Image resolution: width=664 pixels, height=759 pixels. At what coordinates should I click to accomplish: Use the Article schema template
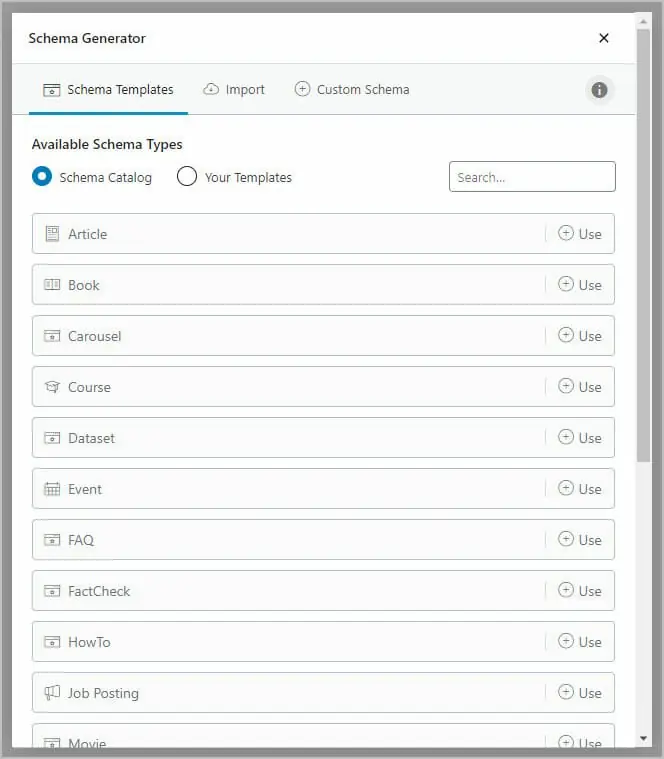coord(580,234)
